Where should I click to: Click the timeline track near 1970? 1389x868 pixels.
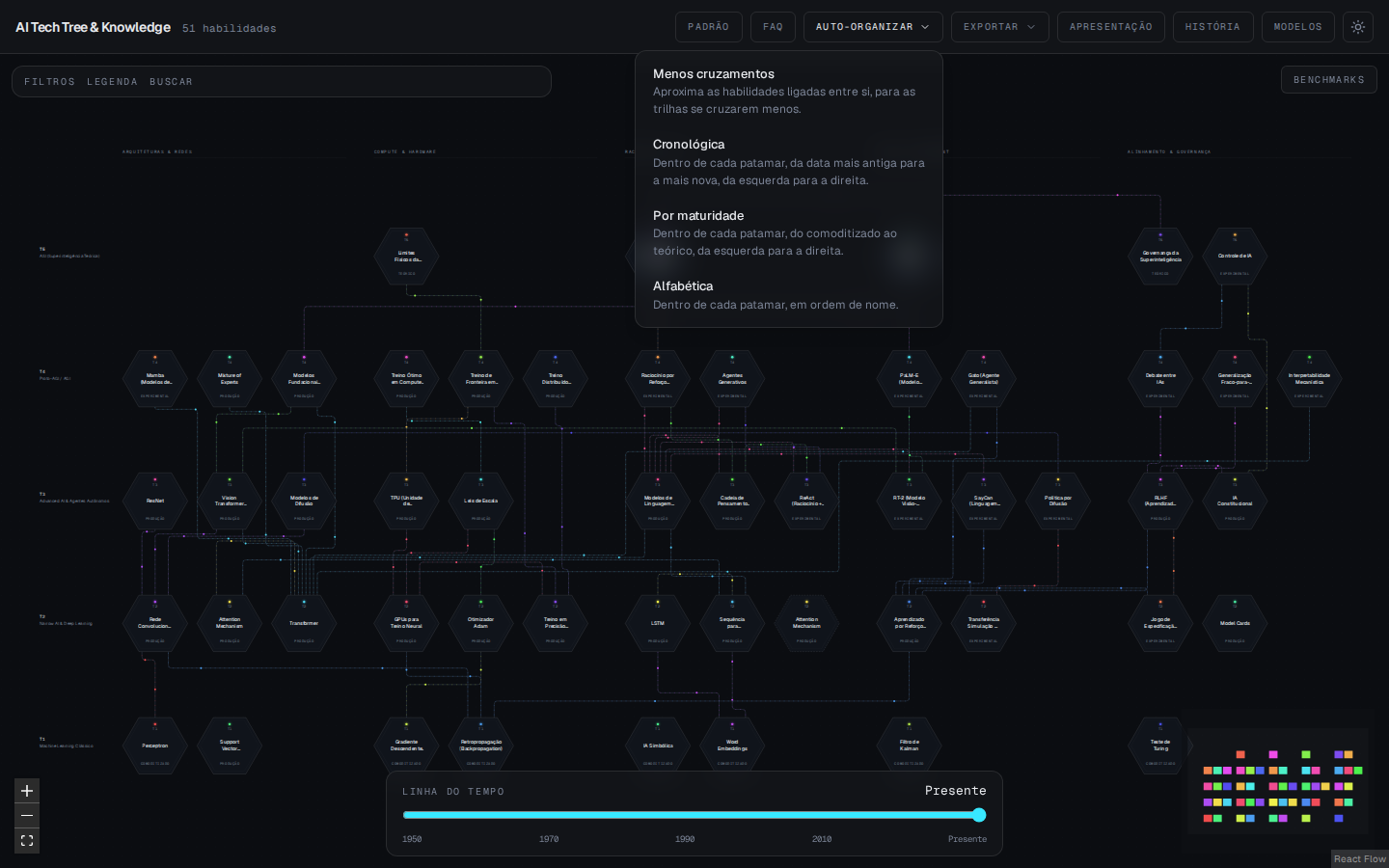[x=549, y=815]
